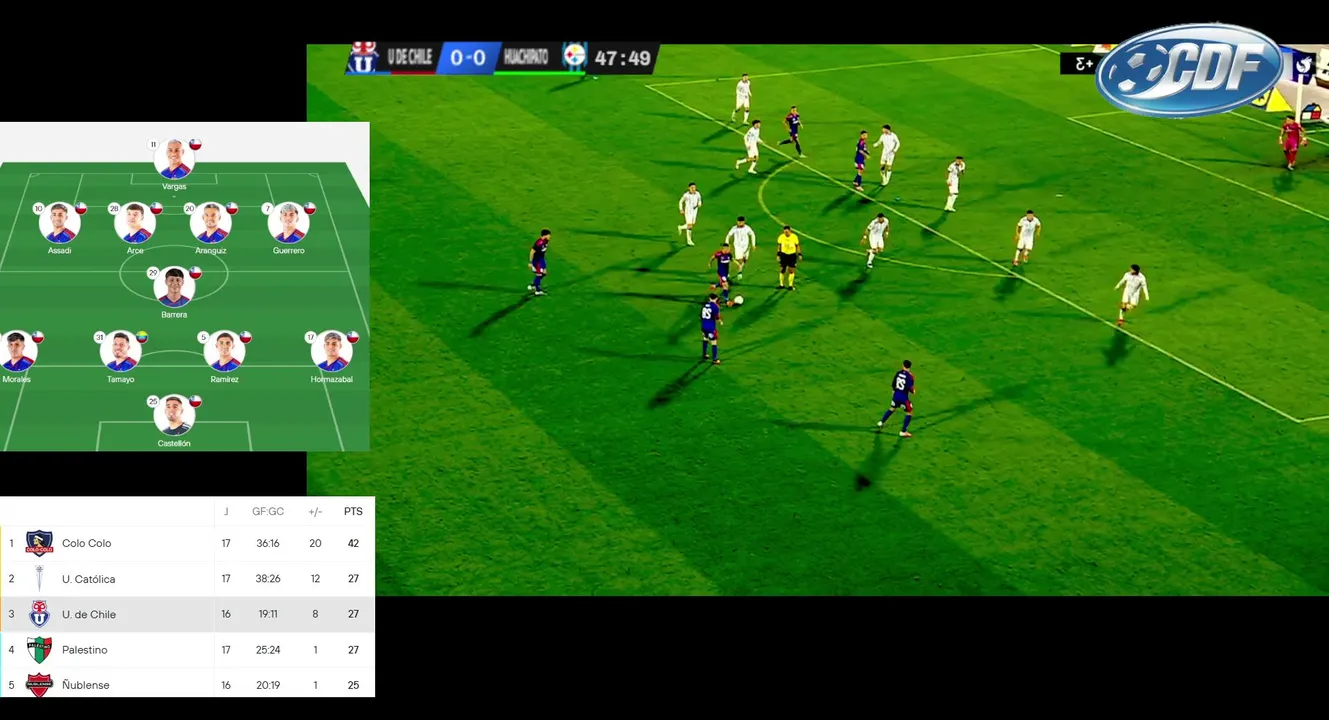Open Tamayo's player photo
Viewport: 1329px width, 720px height.
pos(121,352)
